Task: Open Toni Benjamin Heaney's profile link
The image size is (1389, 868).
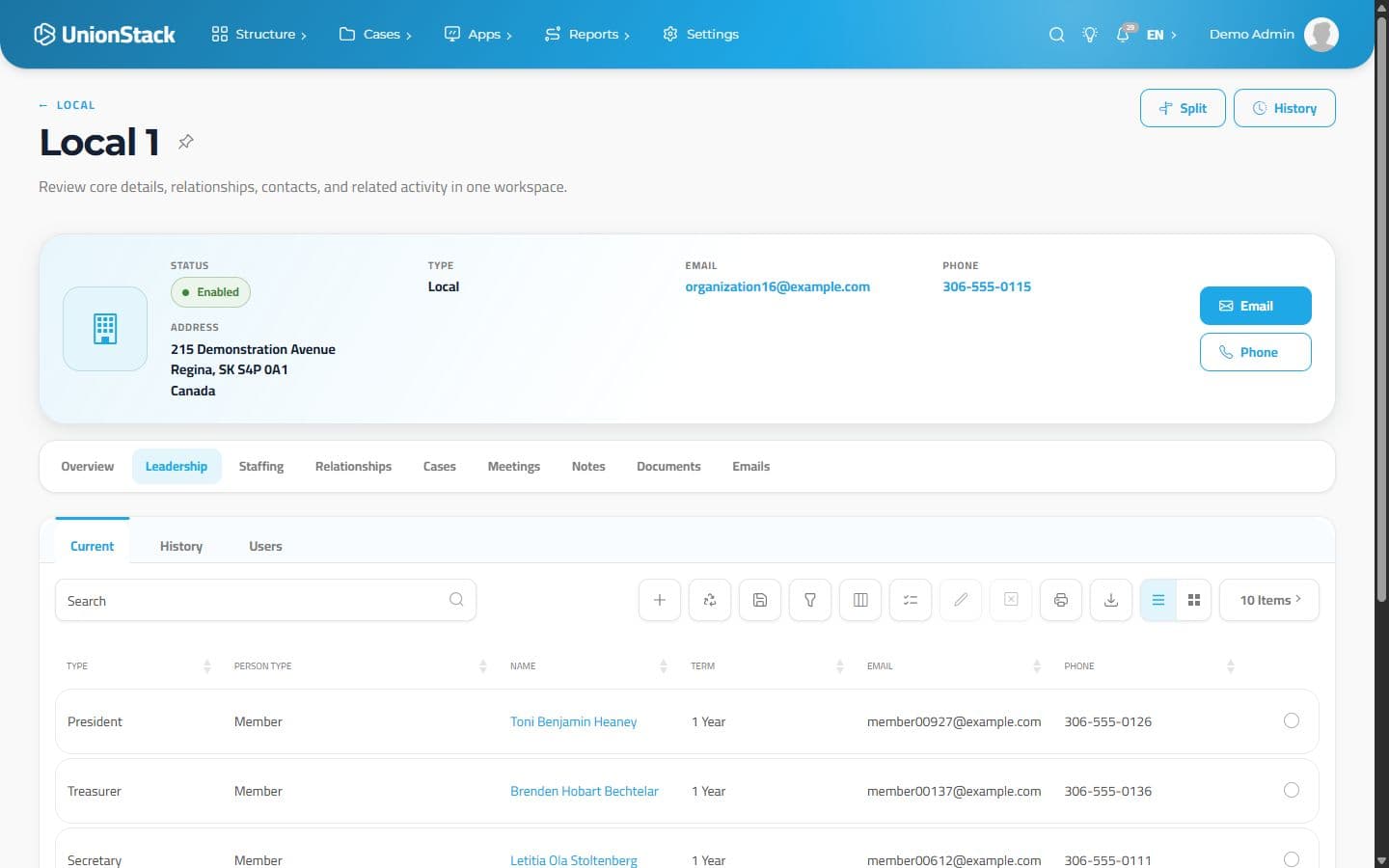Action: click(573, 721)
